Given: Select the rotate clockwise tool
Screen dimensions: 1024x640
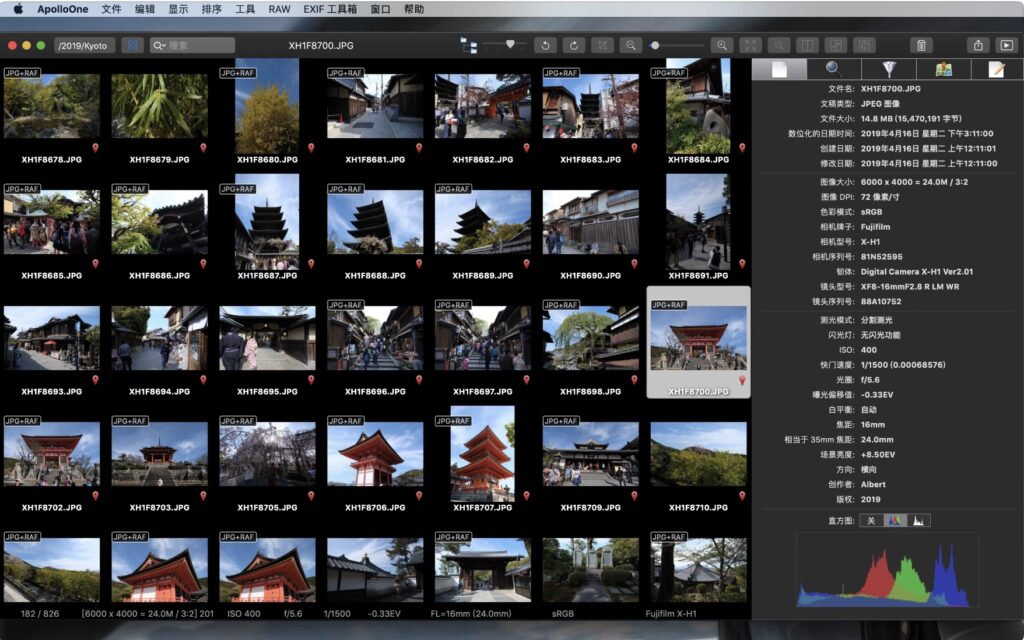Looking at the screenshot, I should click(574, 45).
